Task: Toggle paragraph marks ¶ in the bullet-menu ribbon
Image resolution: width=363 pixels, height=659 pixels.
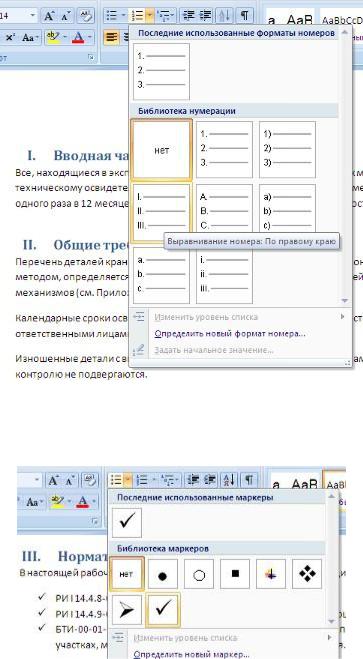Action: 249,480
